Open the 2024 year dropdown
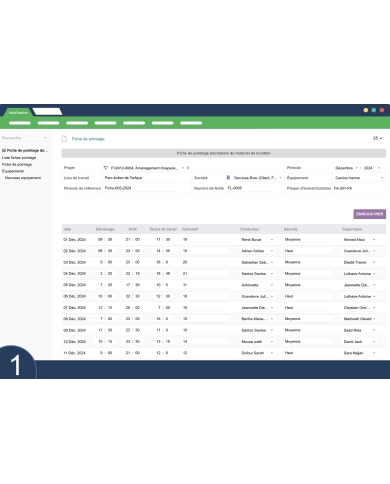Screen dimensions: 390x484 pos(379,168)
